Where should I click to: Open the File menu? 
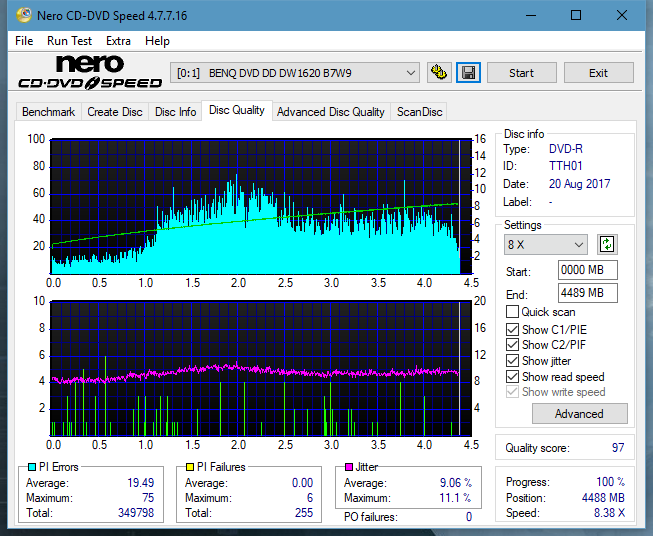pos(24,41)
